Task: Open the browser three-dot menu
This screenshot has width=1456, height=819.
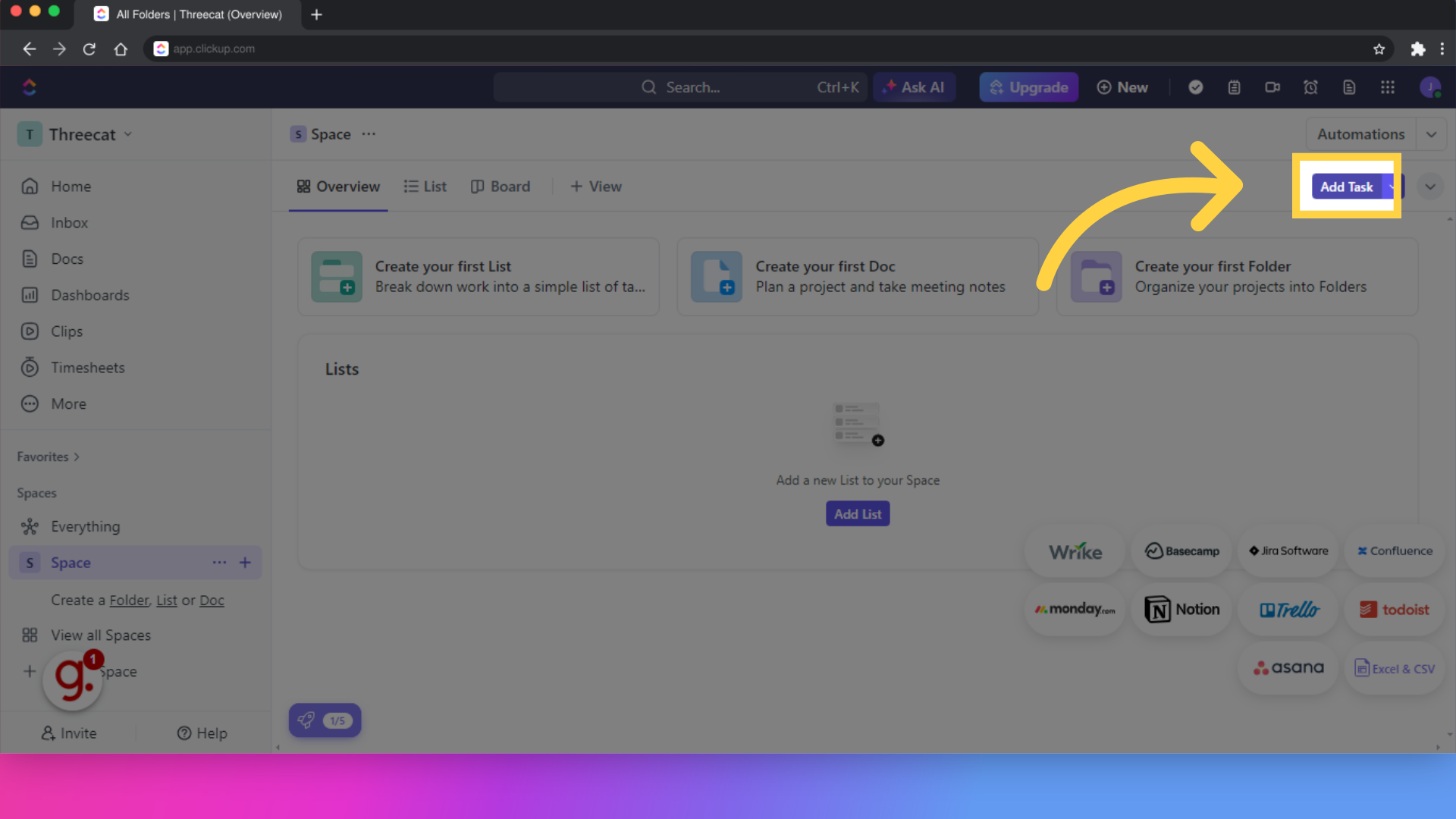Action: point(1442,49)
